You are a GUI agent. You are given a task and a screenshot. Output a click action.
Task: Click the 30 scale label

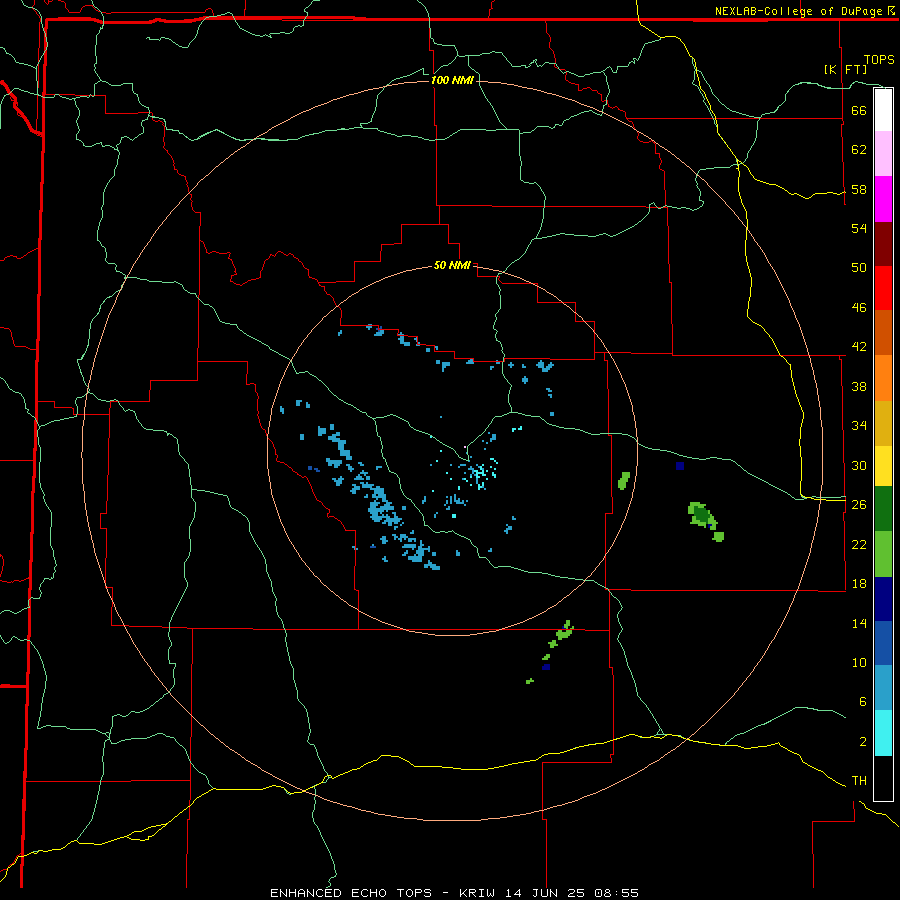click(859, 465)
